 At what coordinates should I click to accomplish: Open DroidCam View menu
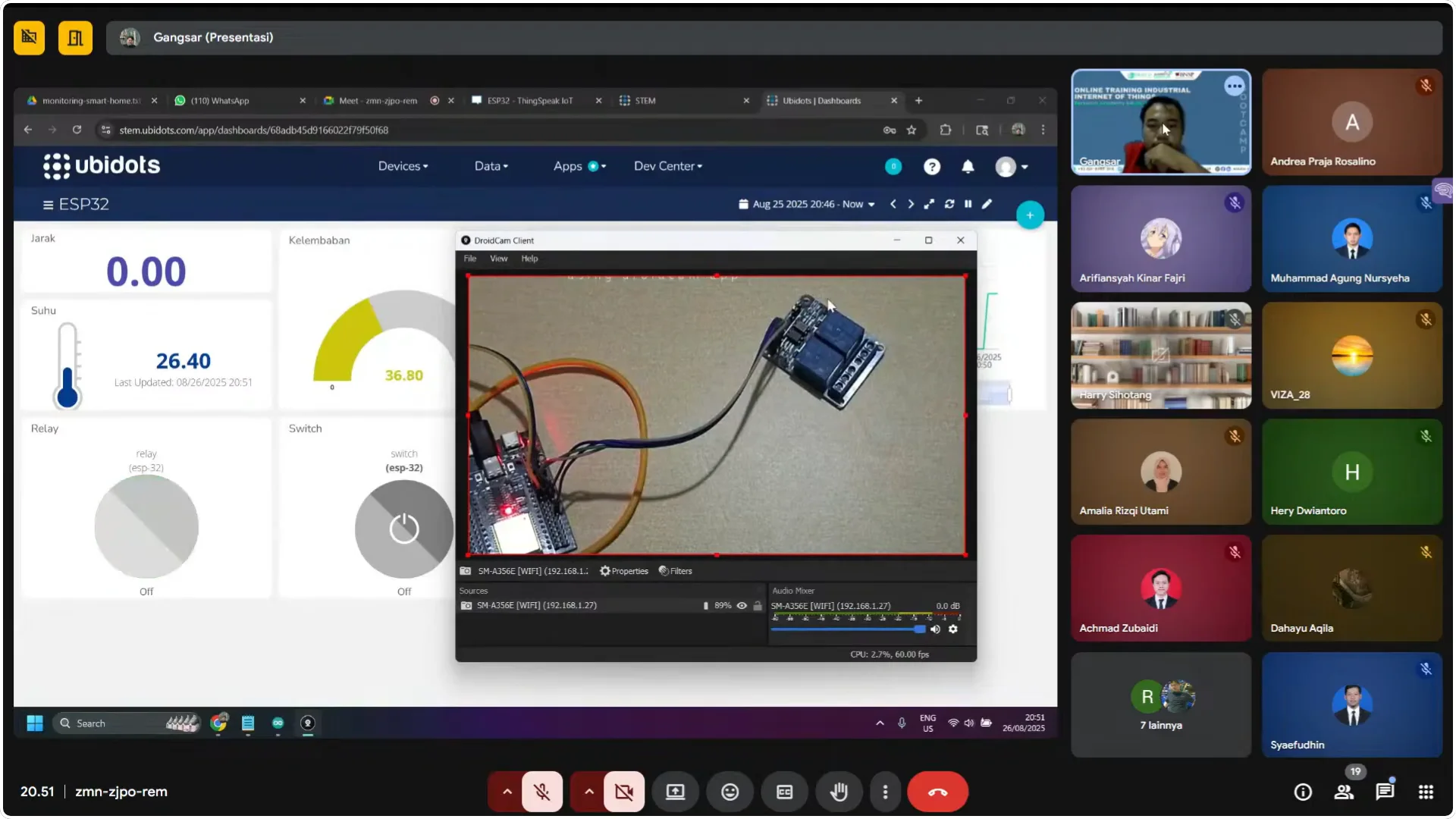[498, 259]
